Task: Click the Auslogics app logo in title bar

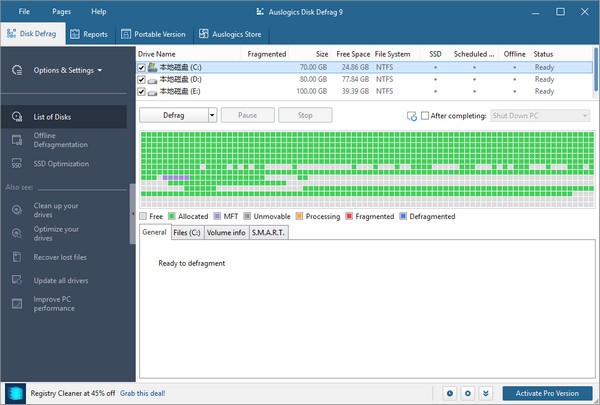Action: [260, 12]
